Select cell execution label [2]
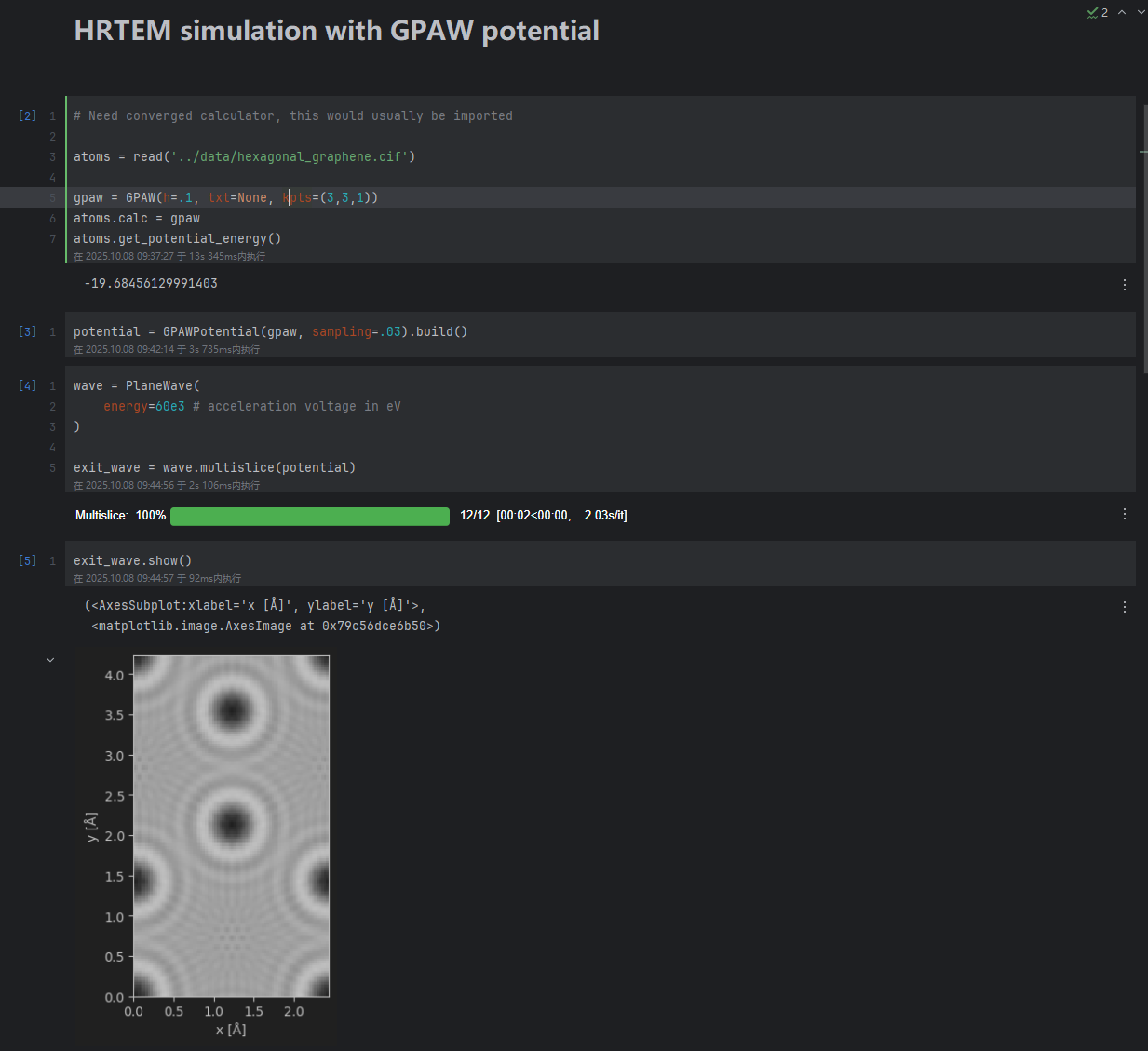Image resolution: width=1148 pixels, height=1051 pixels. (x=27, y=115)
